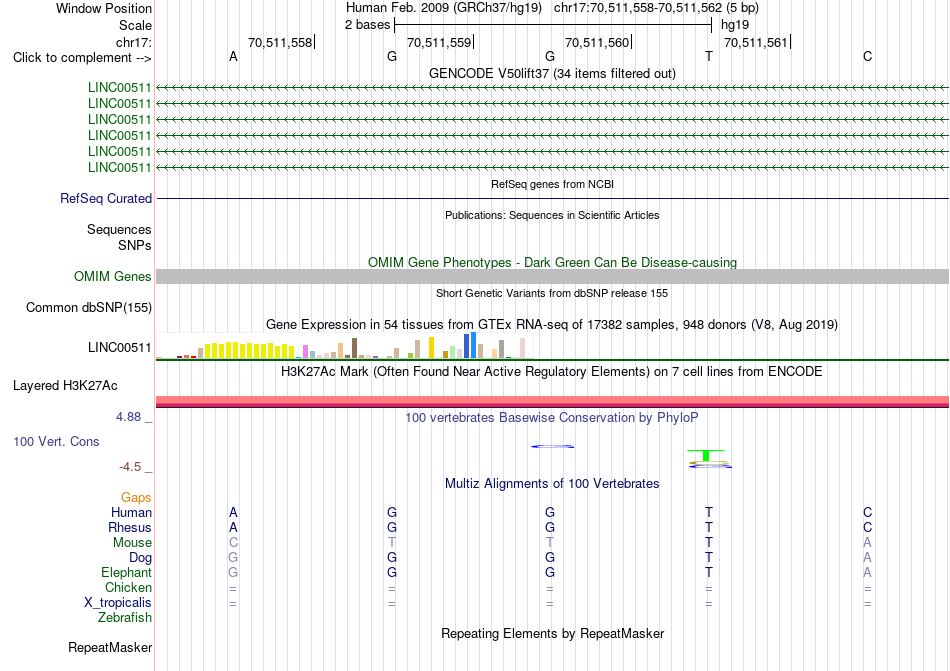
Task: Click the '2 bases' scale text
Action: point(367,25)
